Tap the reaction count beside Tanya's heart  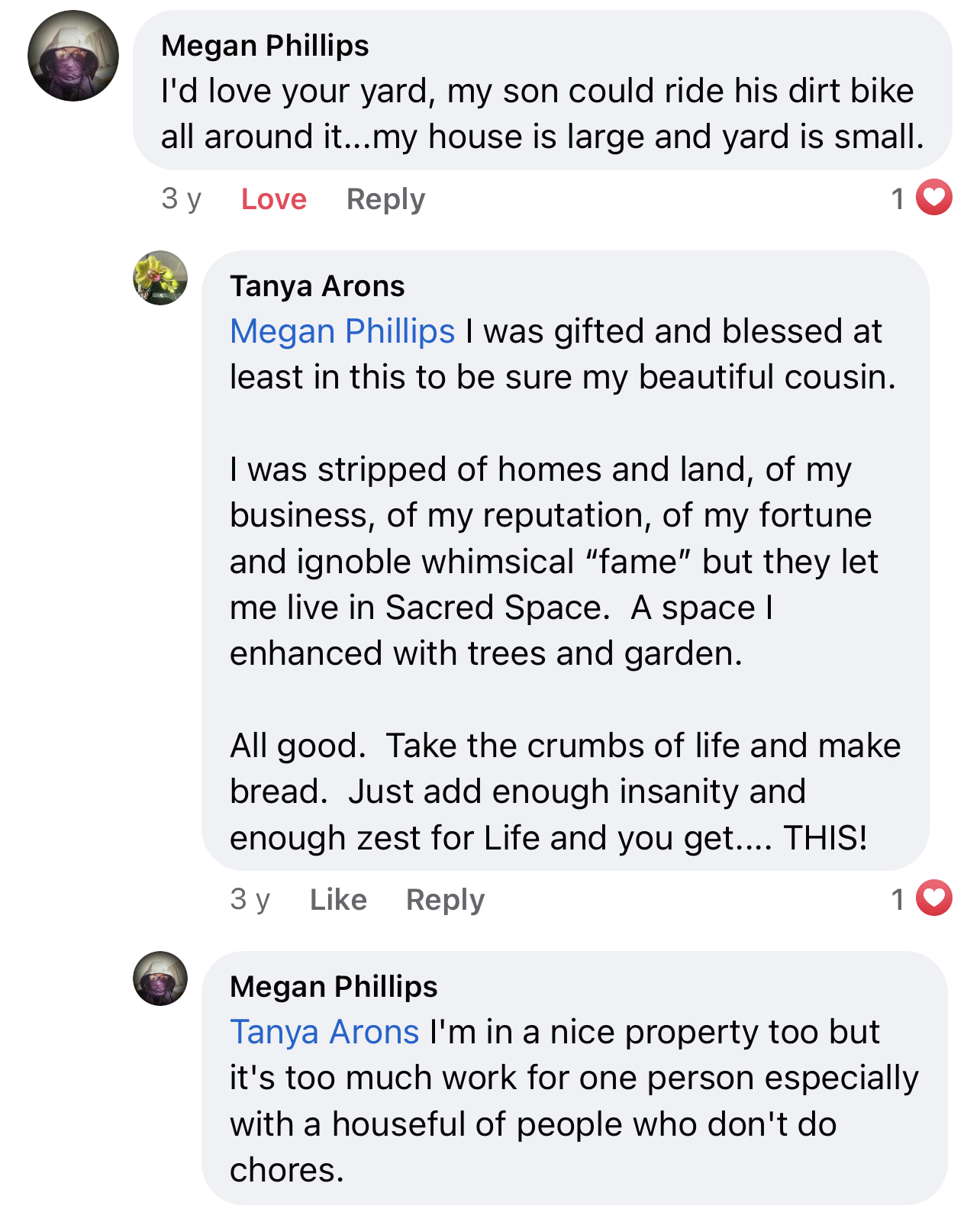(x=898, y=900)
